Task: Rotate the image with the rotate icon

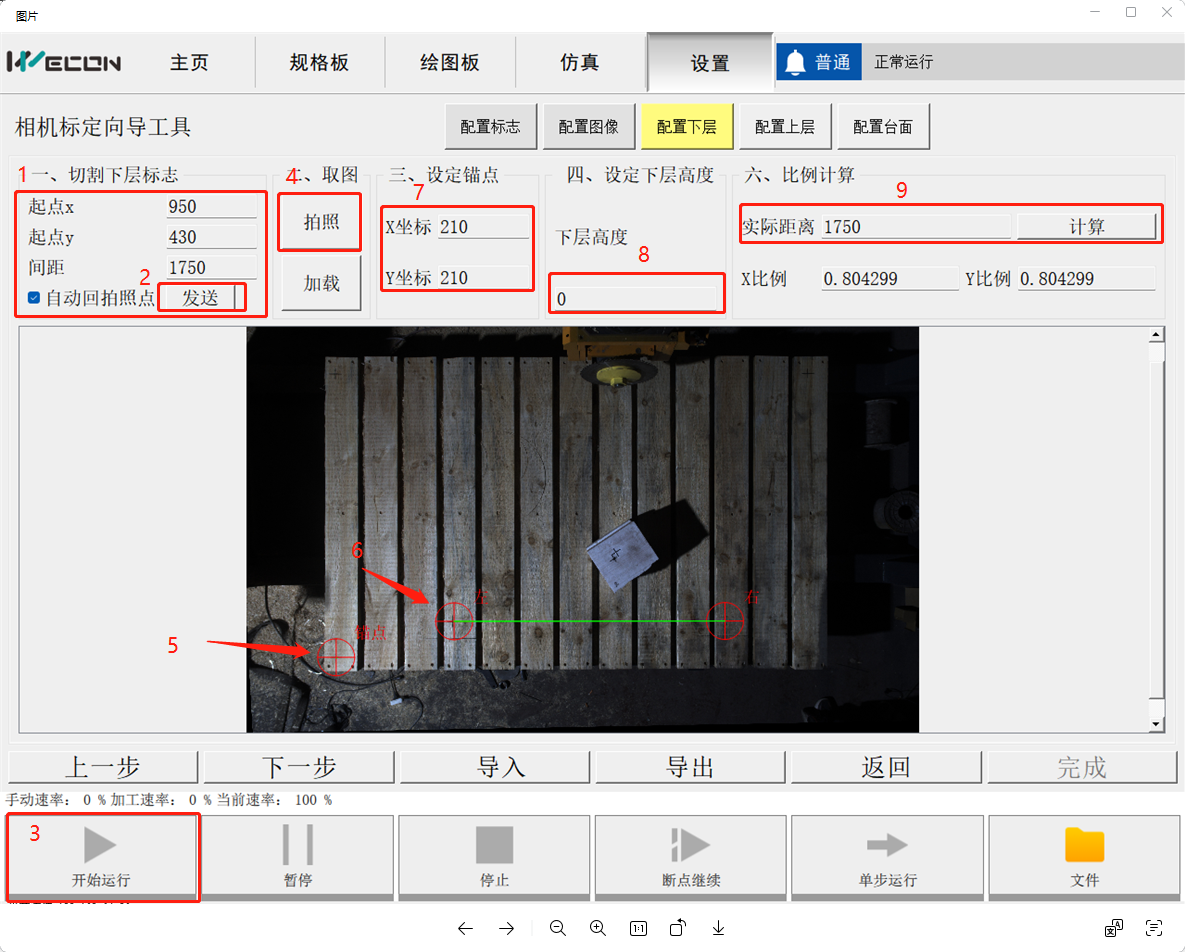Action: pos(678,928)
